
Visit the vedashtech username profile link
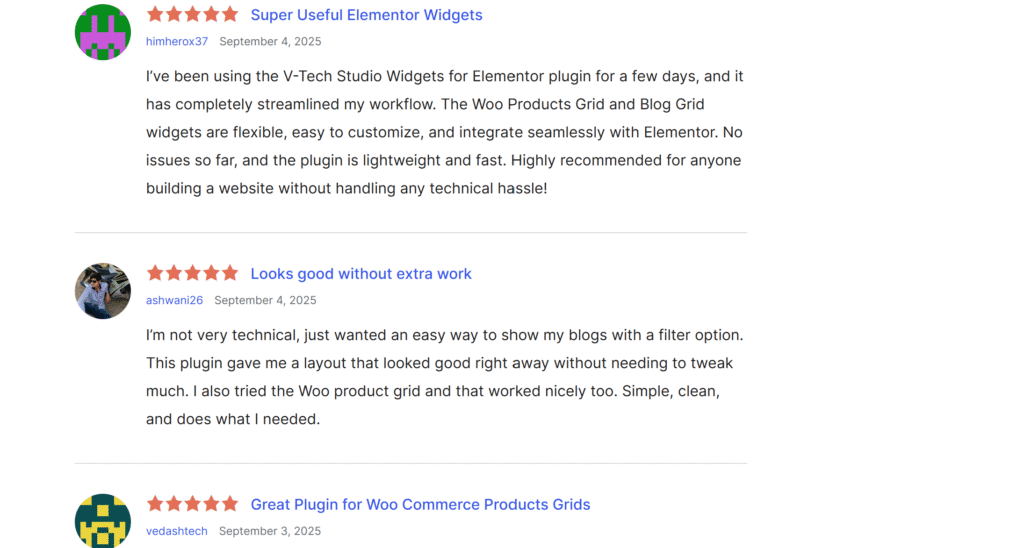pos(177,531)
